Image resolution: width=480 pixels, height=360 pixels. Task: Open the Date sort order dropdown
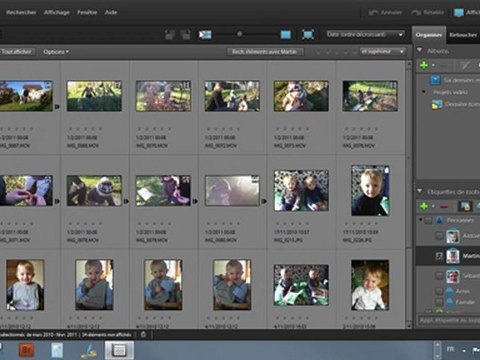tap(365, 34)
